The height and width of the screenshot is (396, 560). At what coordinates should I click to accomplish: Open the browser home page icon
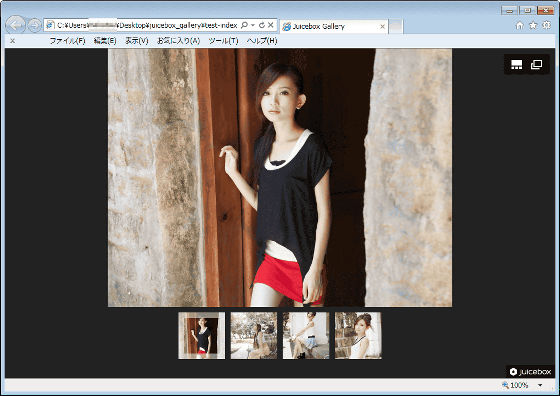(x=520, y=25)
